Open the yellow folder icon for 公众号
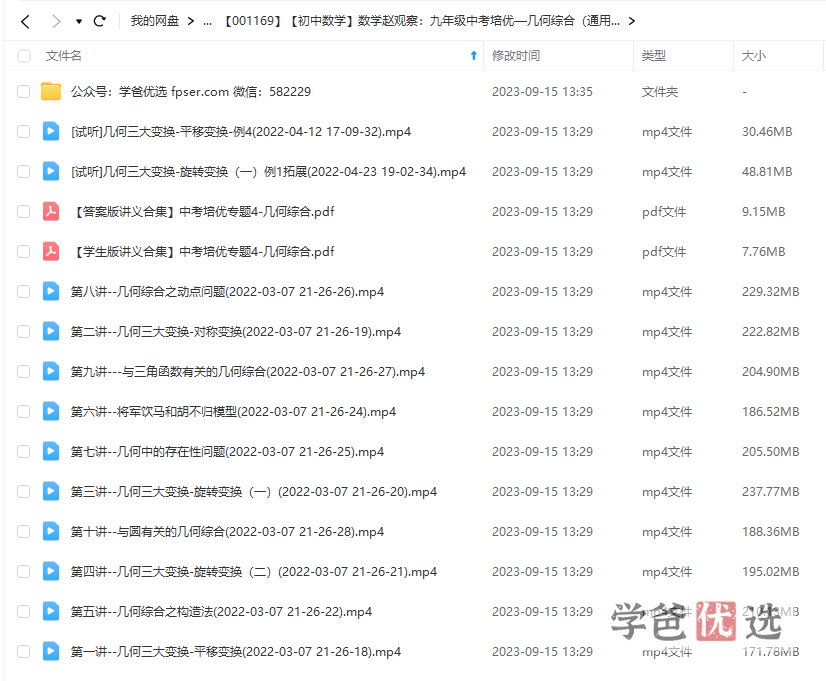 tap(51, 91)
